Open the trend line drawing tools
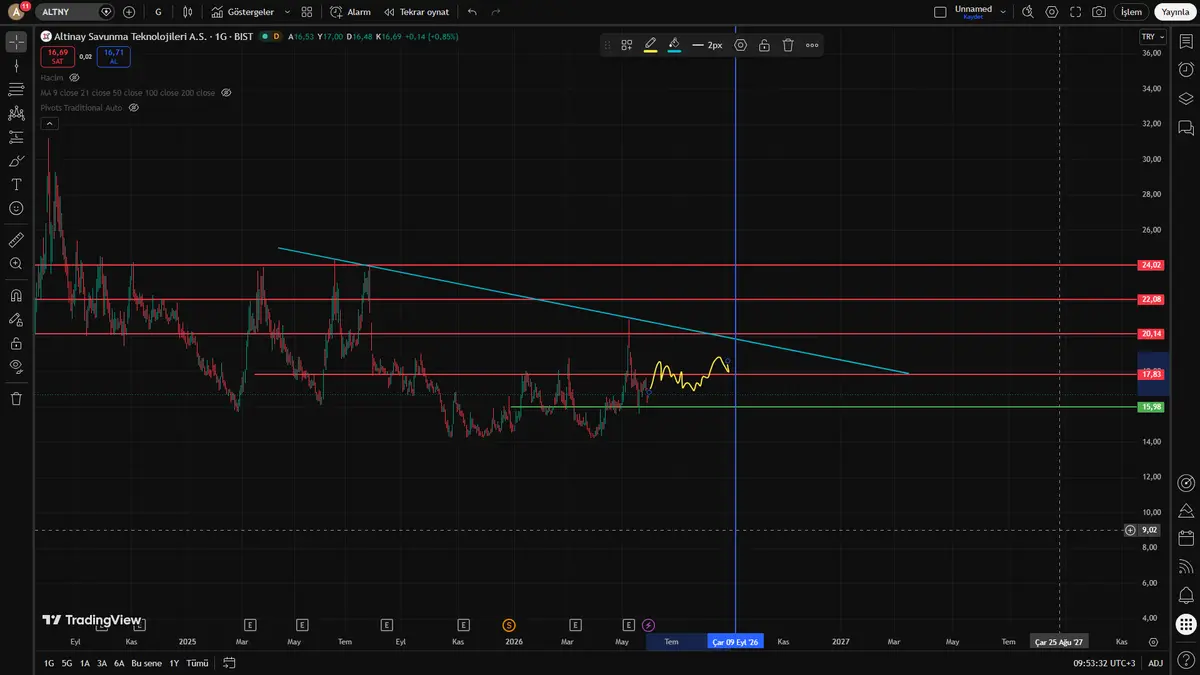 pos(16,65)
